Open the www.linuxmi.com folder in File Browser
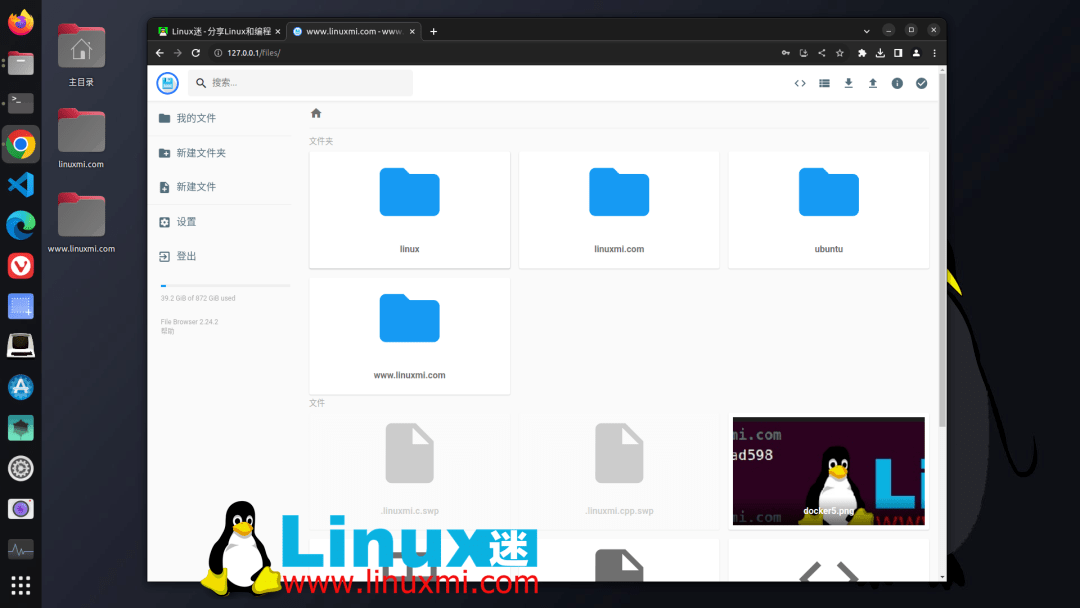The image size is (1080, 608). pyautogui.click(x=410, y=336)
